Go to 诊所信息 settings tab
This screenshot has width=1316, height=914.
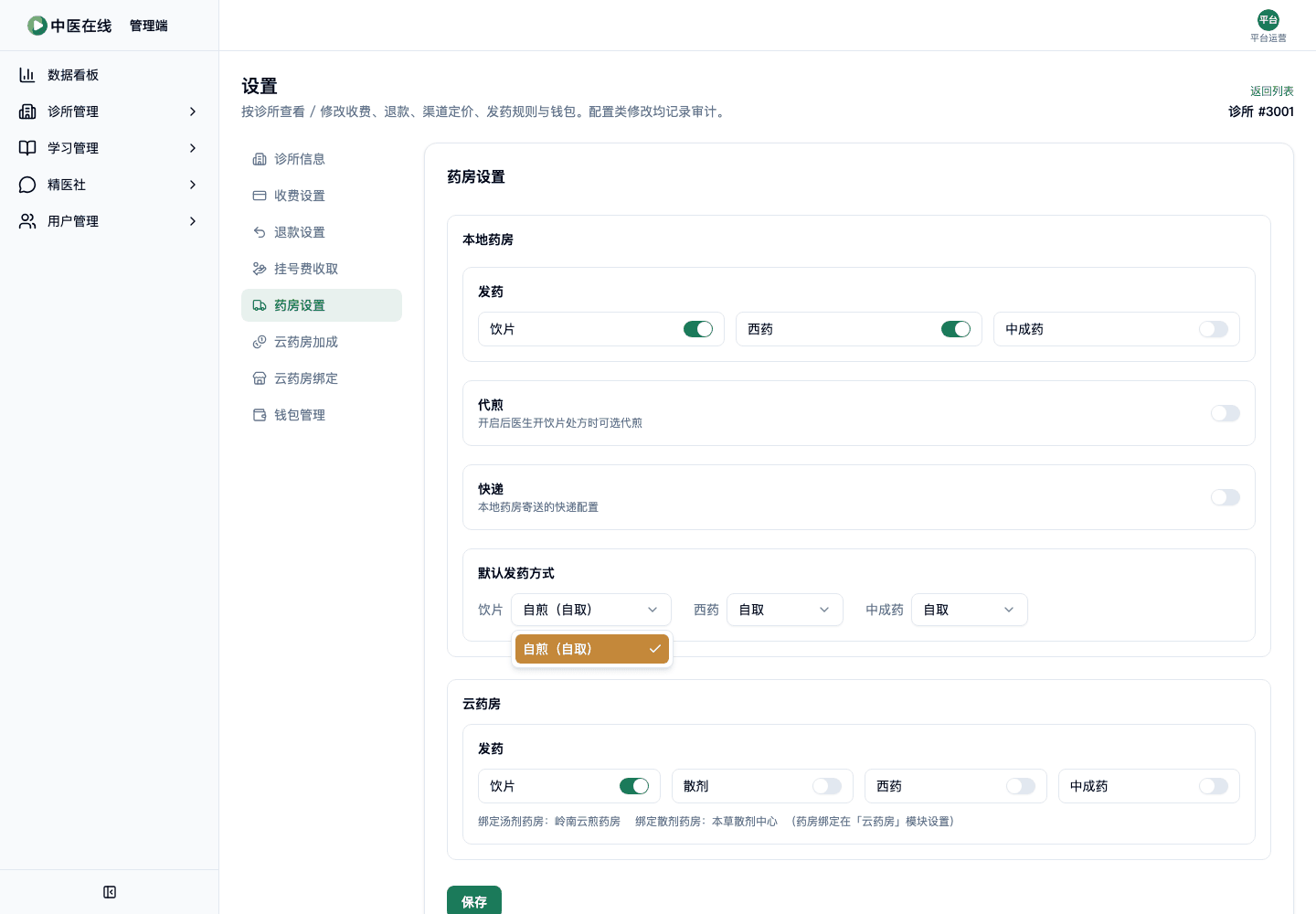(322, 159)
